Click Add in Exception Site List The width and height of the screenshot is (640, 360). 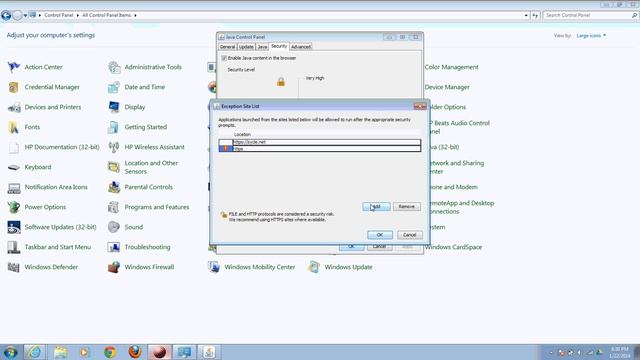pyautogui.click(x=376, y=207)
